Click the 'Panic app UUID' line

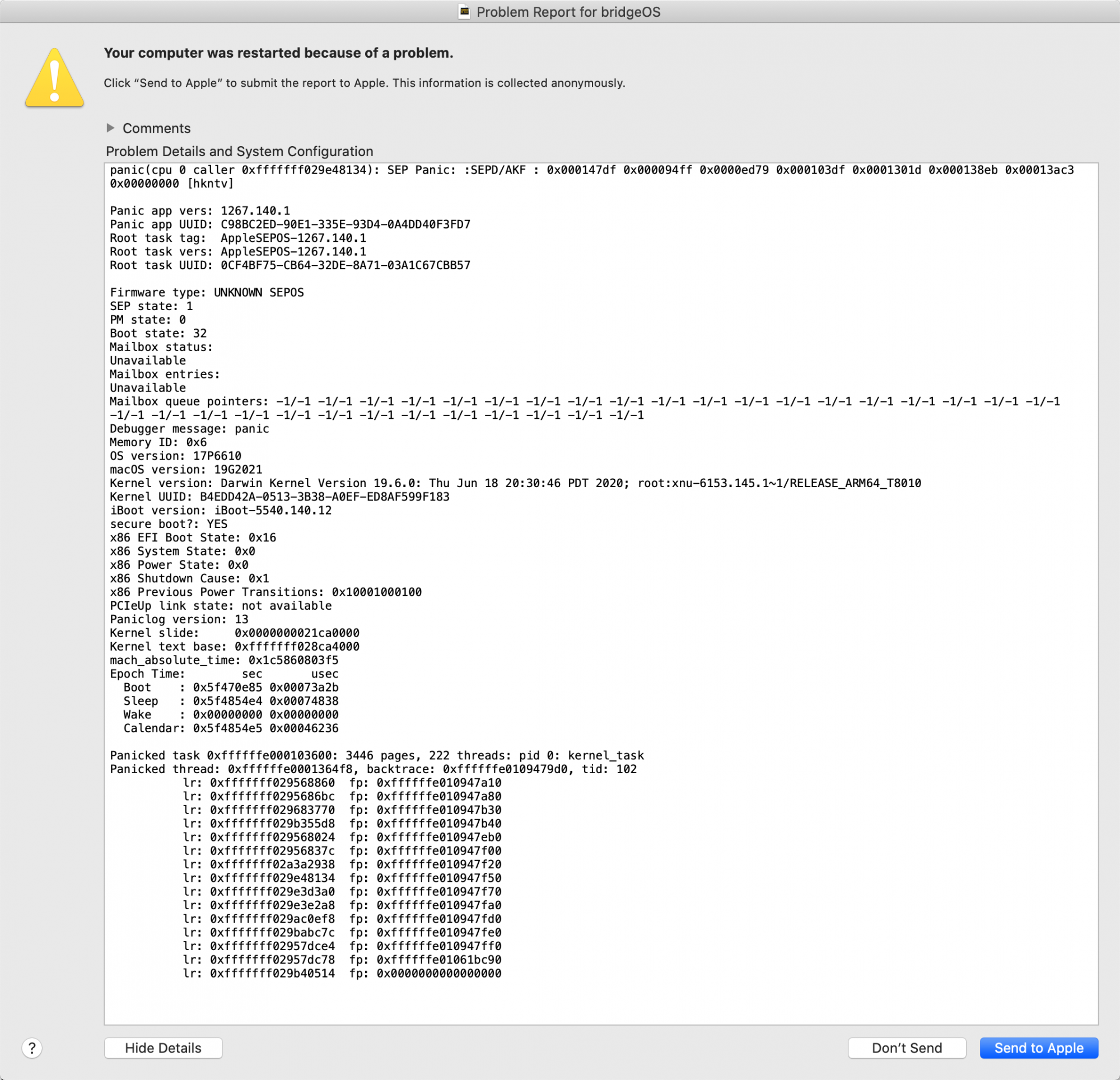coord(290,225)
